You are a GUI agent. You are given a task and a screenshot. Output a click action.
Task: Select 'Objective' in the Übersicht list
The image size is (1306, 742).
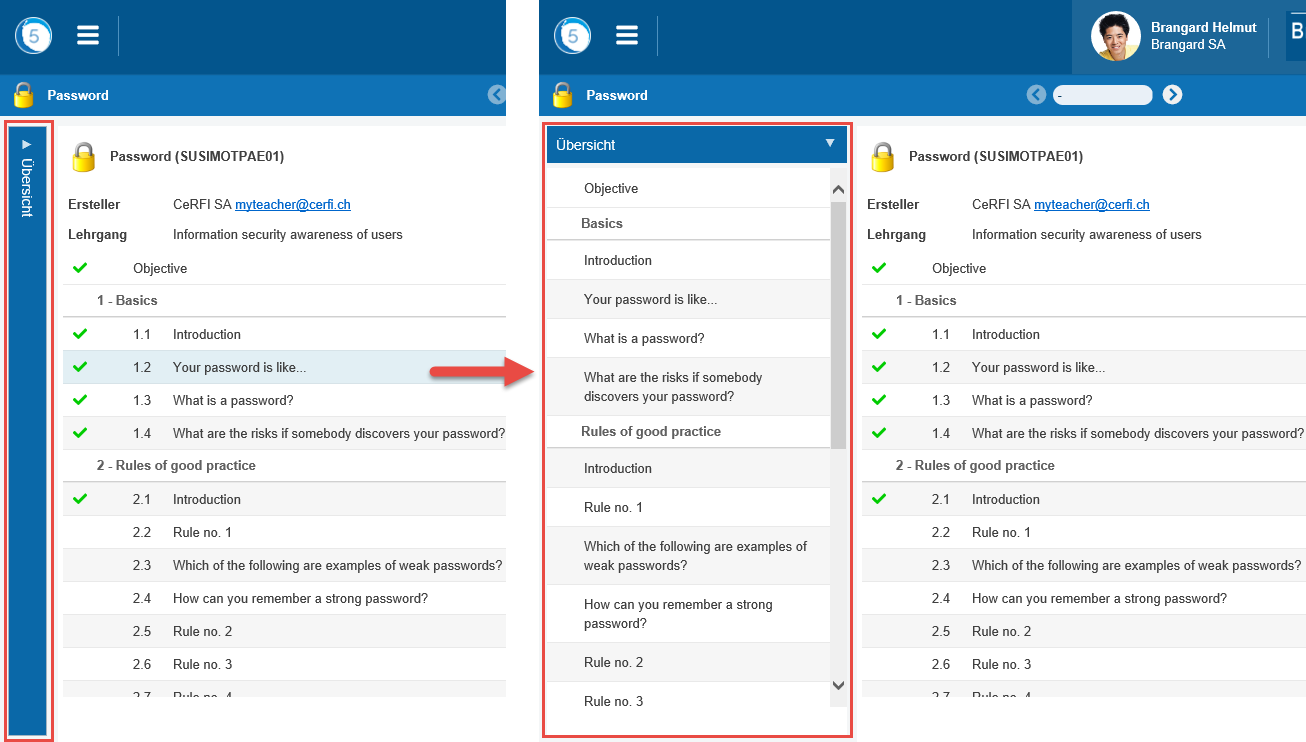[x=611, y=188]
